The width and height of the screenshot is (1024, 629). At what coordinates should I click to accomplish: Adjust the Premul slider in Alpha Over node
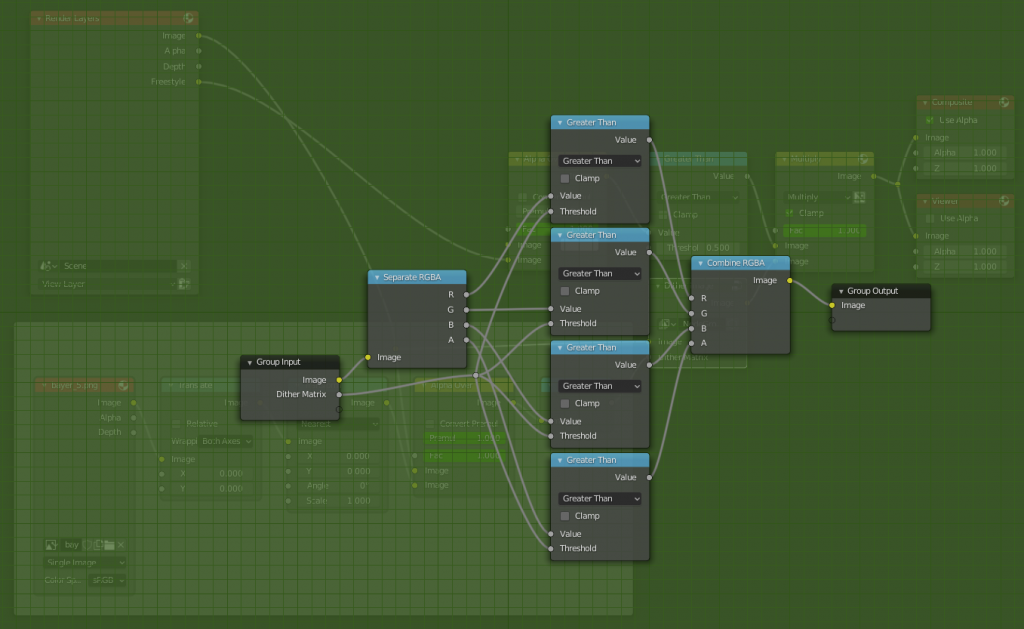point(465,438)
